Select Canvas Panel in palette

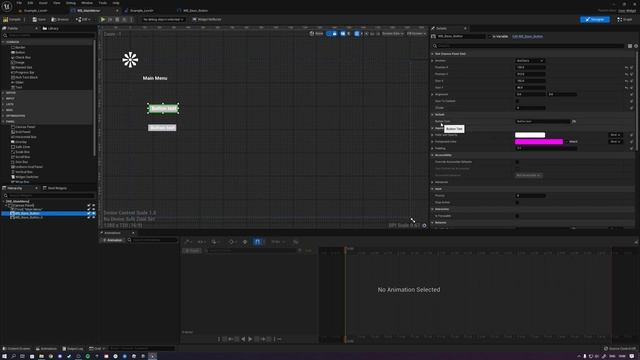[24, 127]
